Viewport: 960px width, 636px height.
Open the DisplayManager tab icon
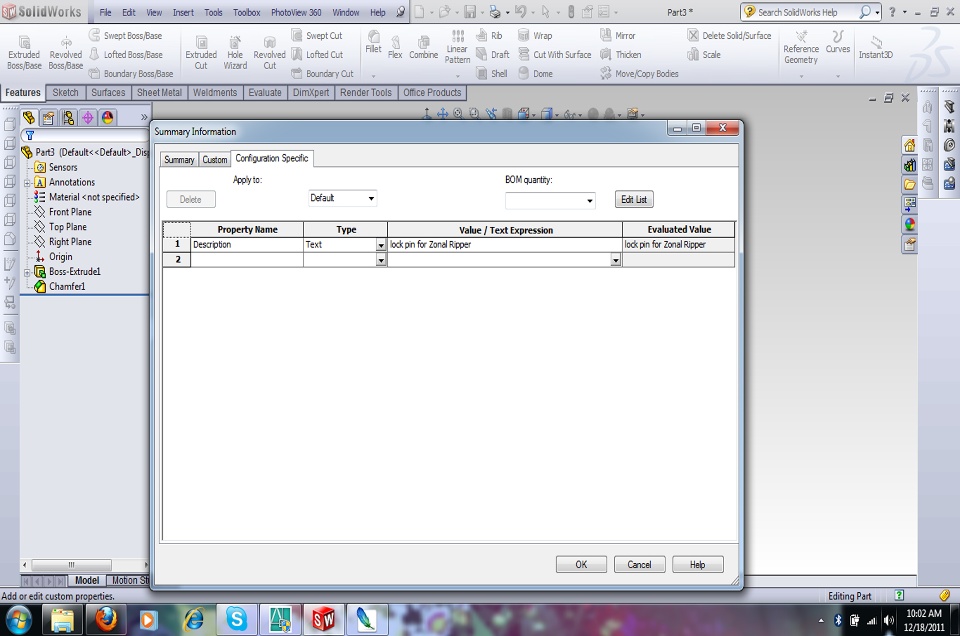point(108,118)
